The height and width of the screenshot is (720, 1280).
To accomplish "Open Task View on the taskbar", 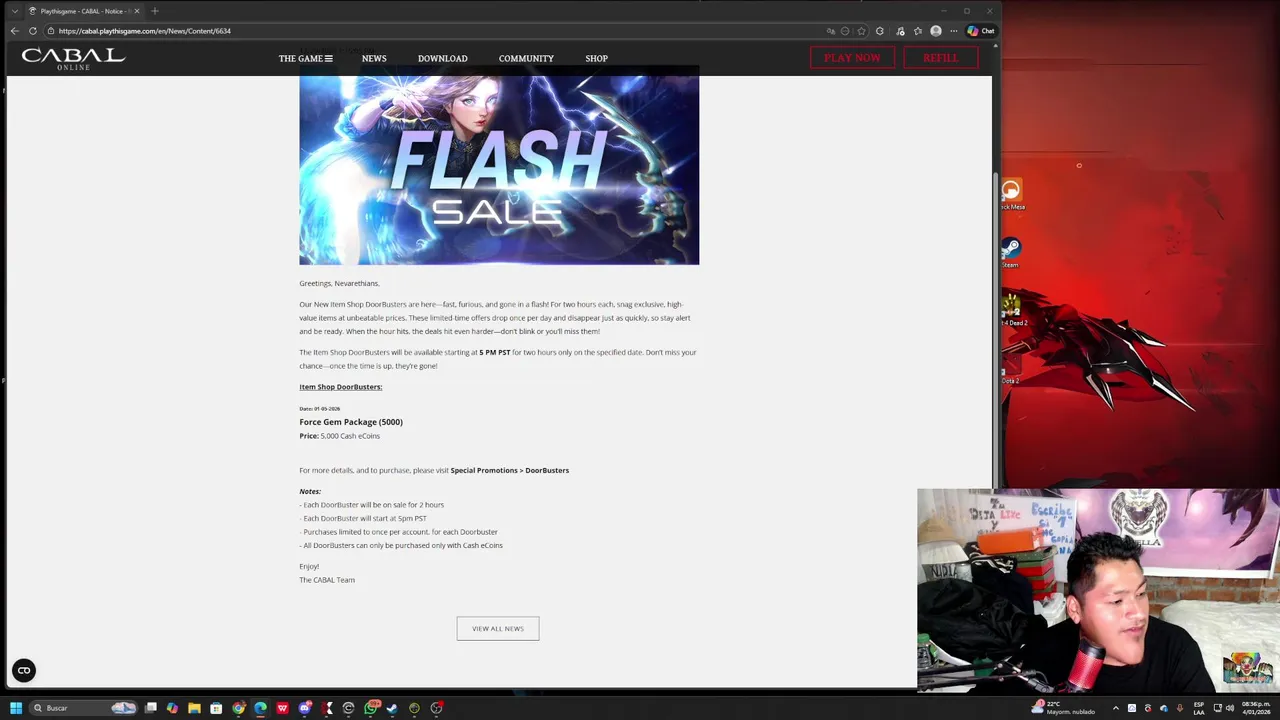I will 151,708.
